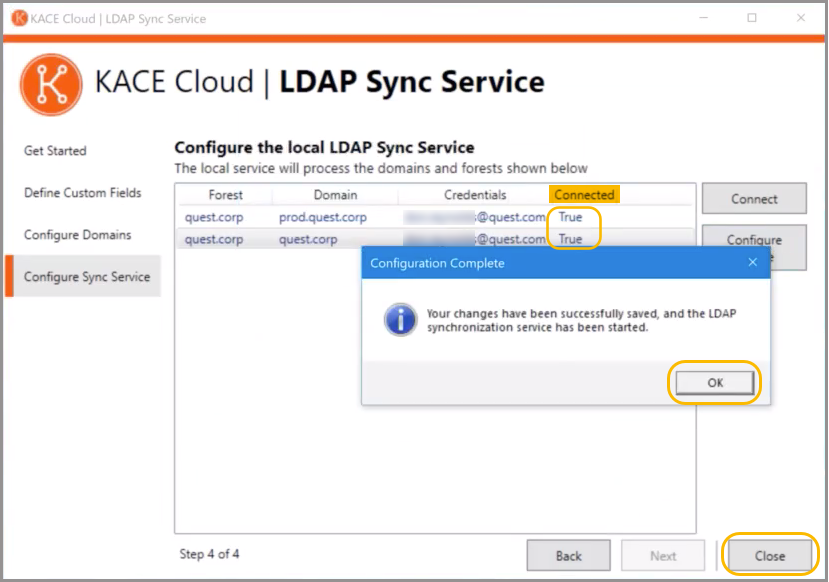Select the prod.quest.corp domain row

click(322, 217)
